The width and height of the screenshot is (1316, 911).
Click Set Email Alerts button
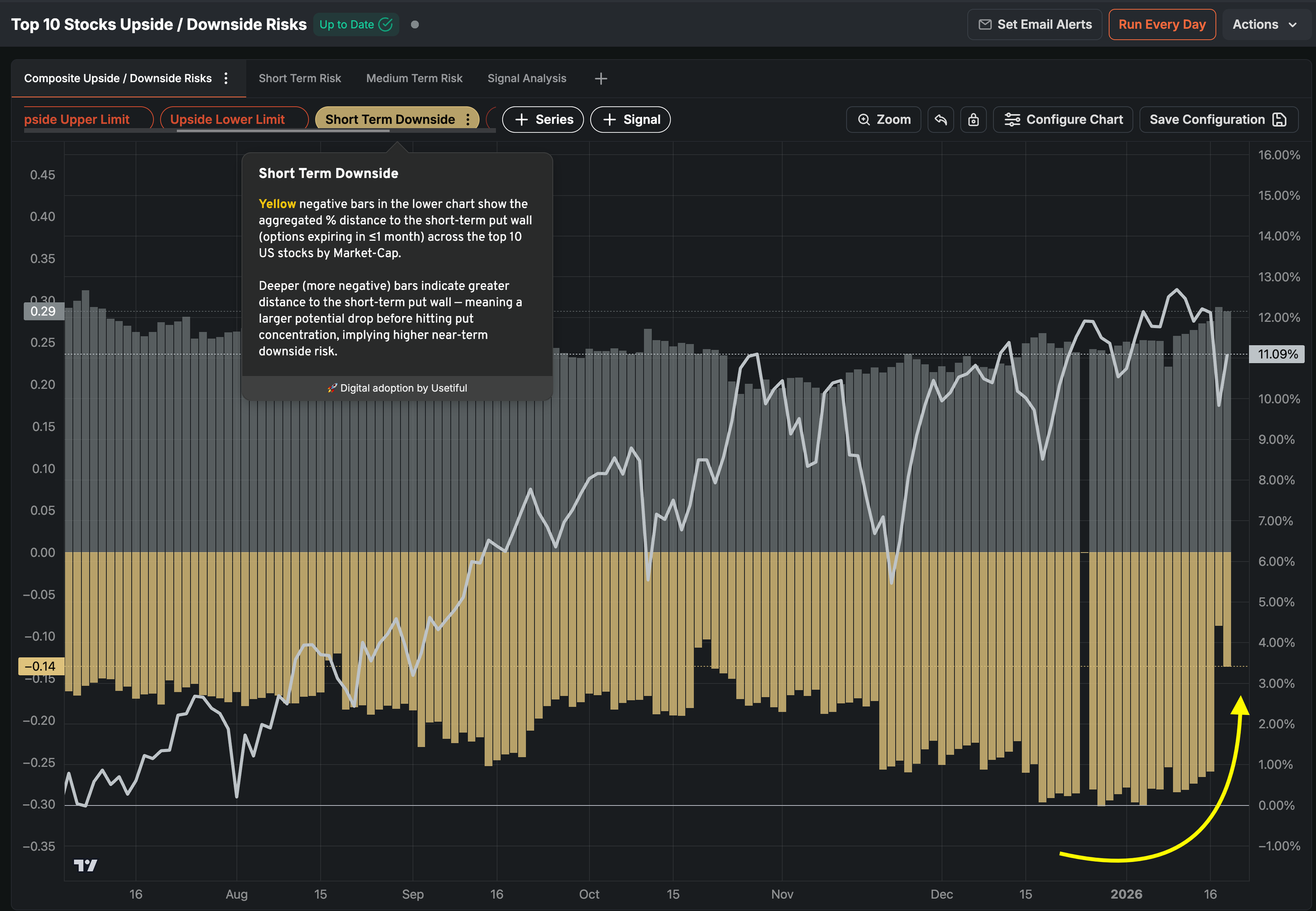tap(1034, 25)
